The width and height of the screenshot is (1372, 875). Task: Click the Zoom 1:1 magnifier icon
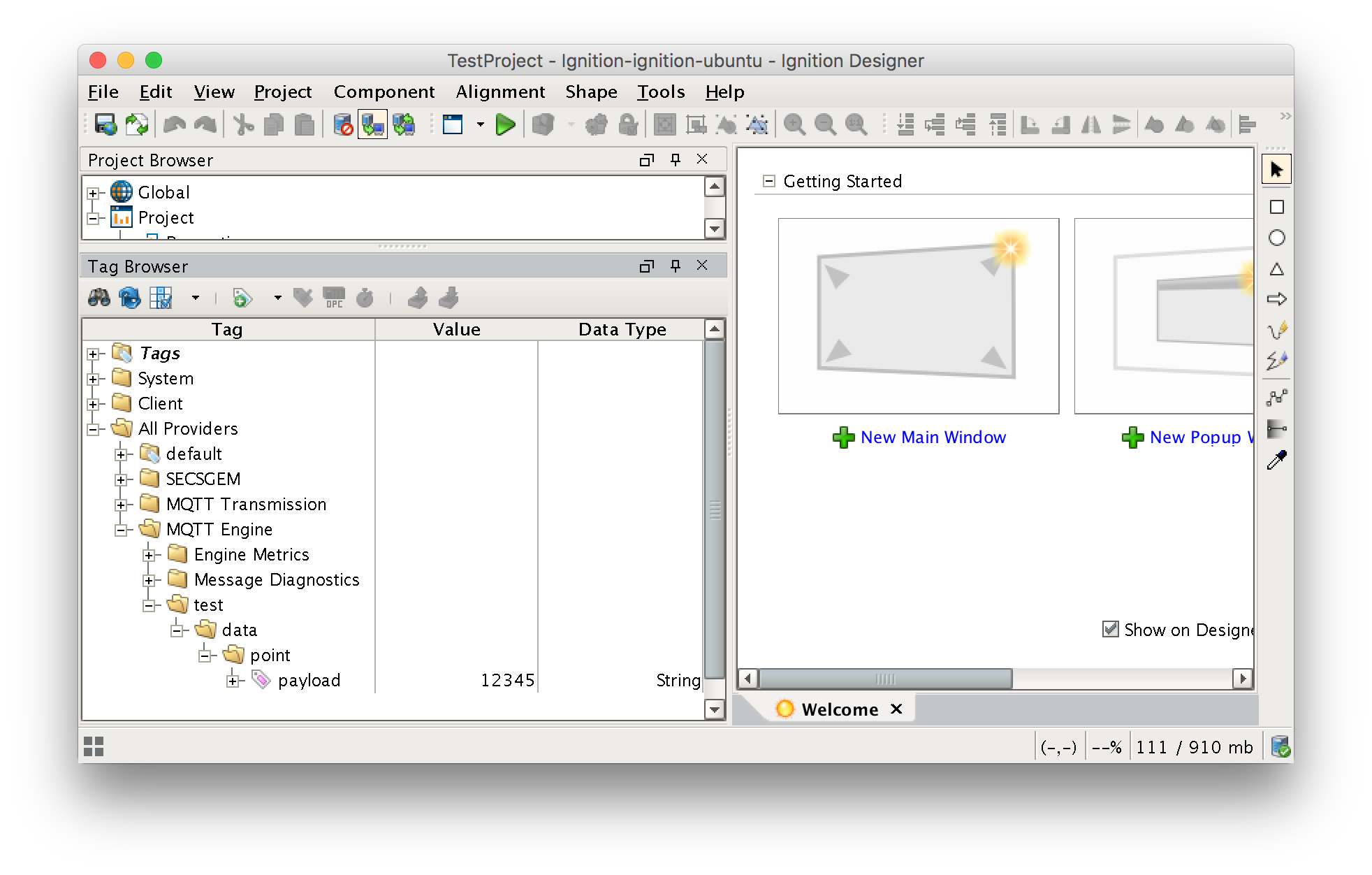click(856, 125)
